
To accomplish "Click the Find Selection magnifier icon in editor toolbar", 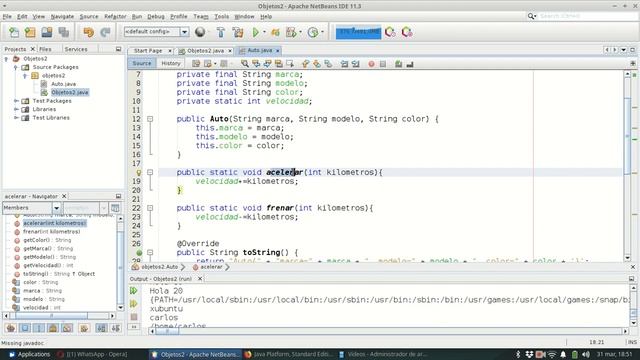I will pyautogui.click(x=244, y=64).
